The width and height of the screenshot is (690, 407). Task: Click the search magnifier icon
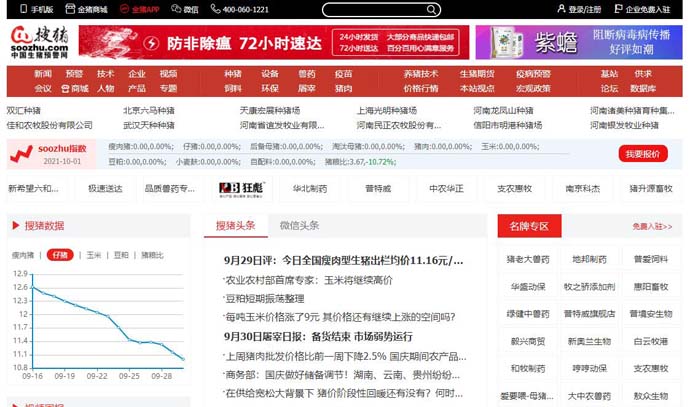pyautogui.click(x=431, y=9)
